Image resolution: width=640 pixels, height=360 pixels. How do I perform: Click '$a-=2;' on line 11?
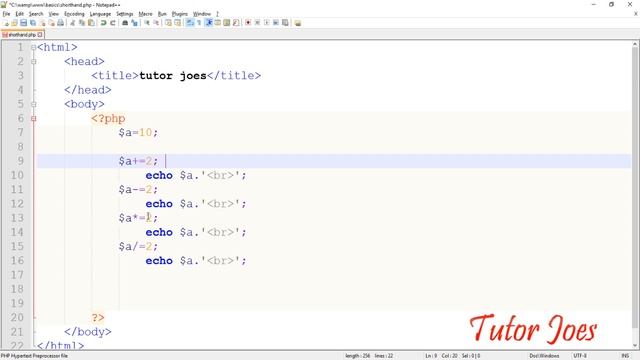[138, 189]
